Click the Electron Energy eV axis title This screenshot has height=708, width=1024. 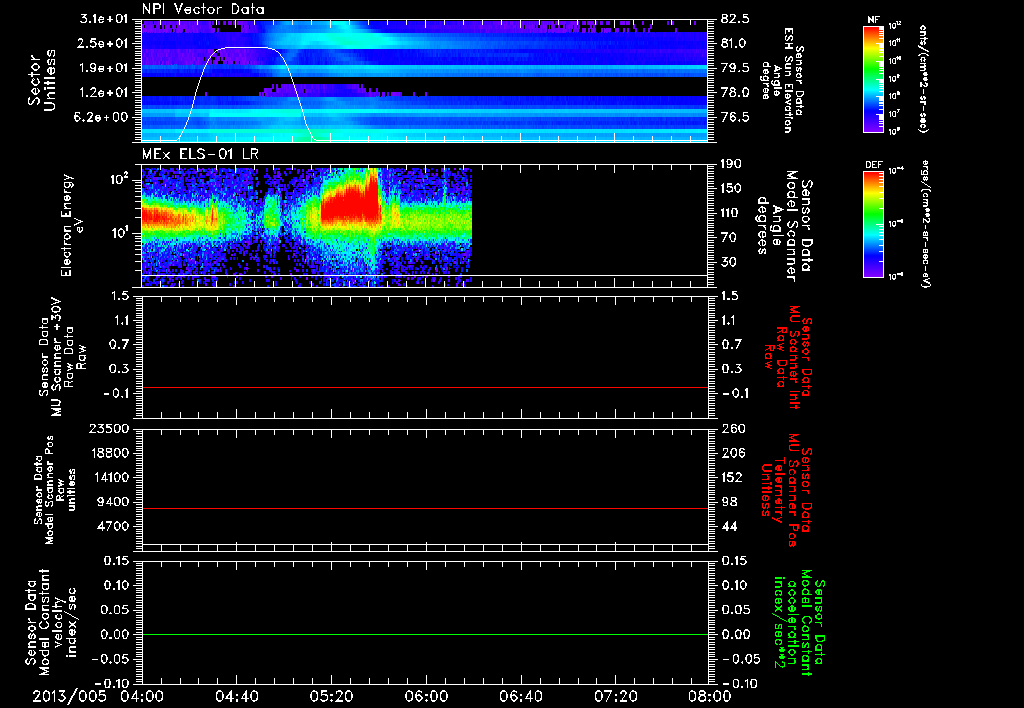point(72,225)
